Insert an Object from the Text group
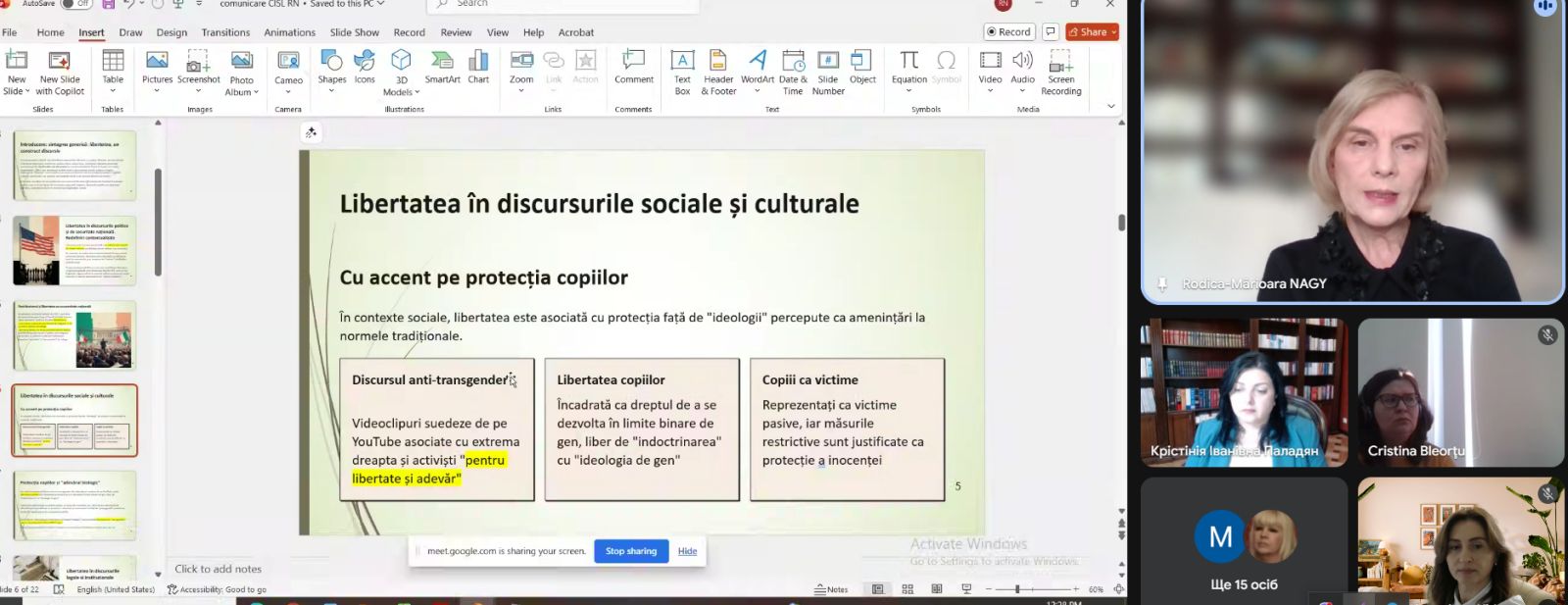The image size is (1568, 605). [x=862, y=67]
